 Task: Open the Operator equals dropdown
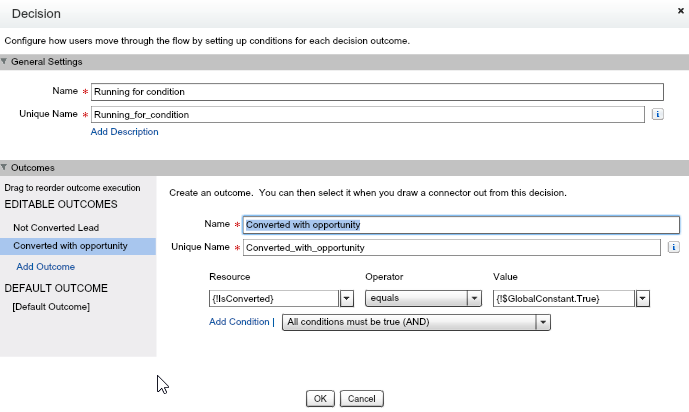click(x=474, y=298)
